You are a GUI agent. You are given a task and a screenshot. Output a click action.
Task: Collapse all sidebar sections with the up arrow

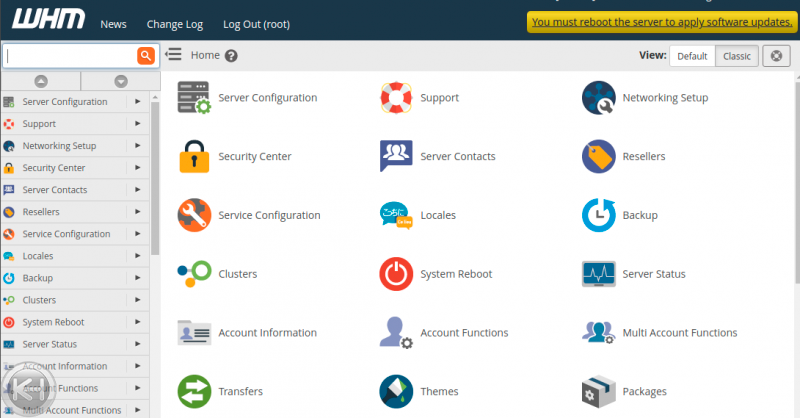pyautogui.click(x=41, y=81)
